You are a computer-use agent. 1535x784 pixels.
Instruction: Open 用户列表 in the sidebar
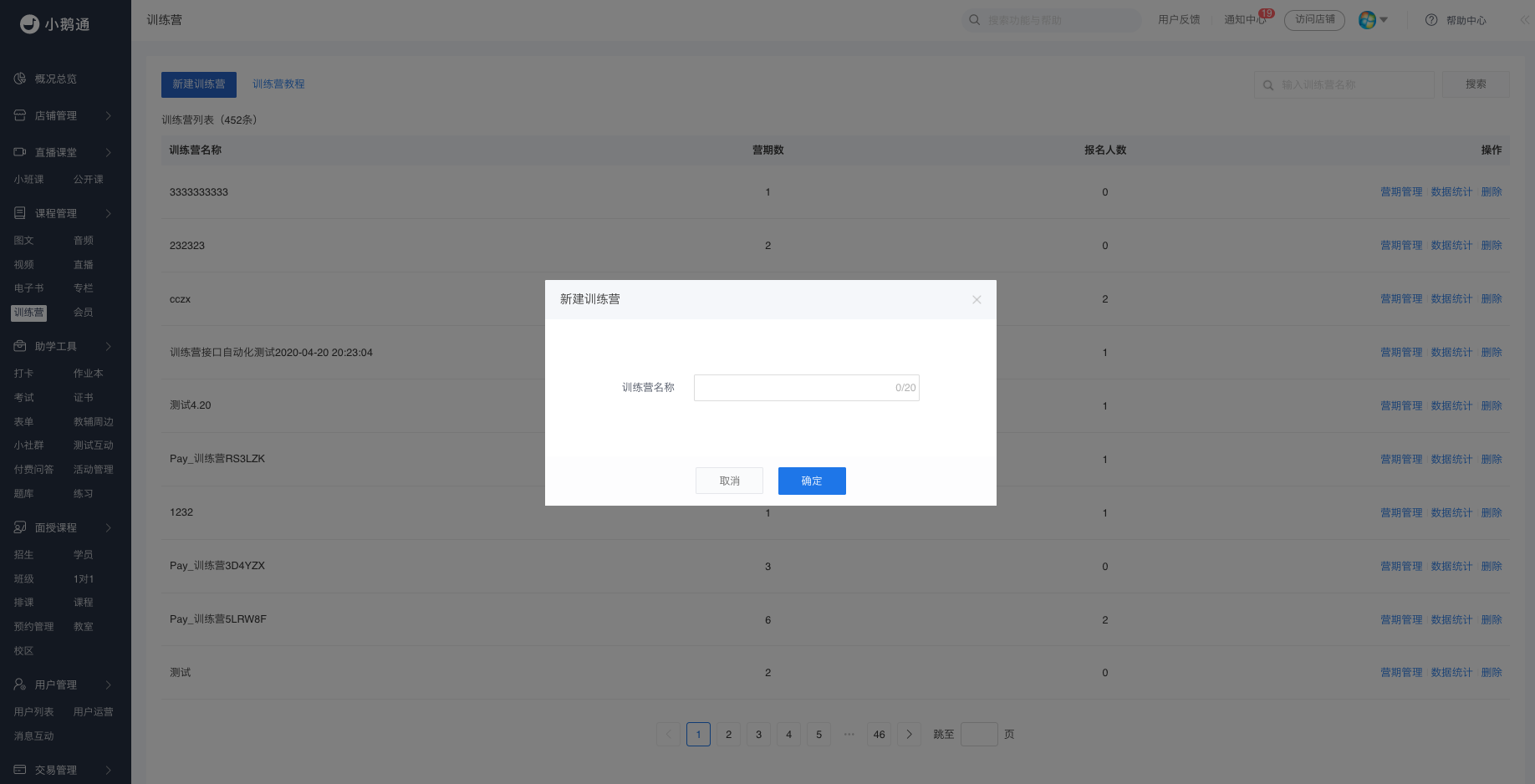point(33,712)
